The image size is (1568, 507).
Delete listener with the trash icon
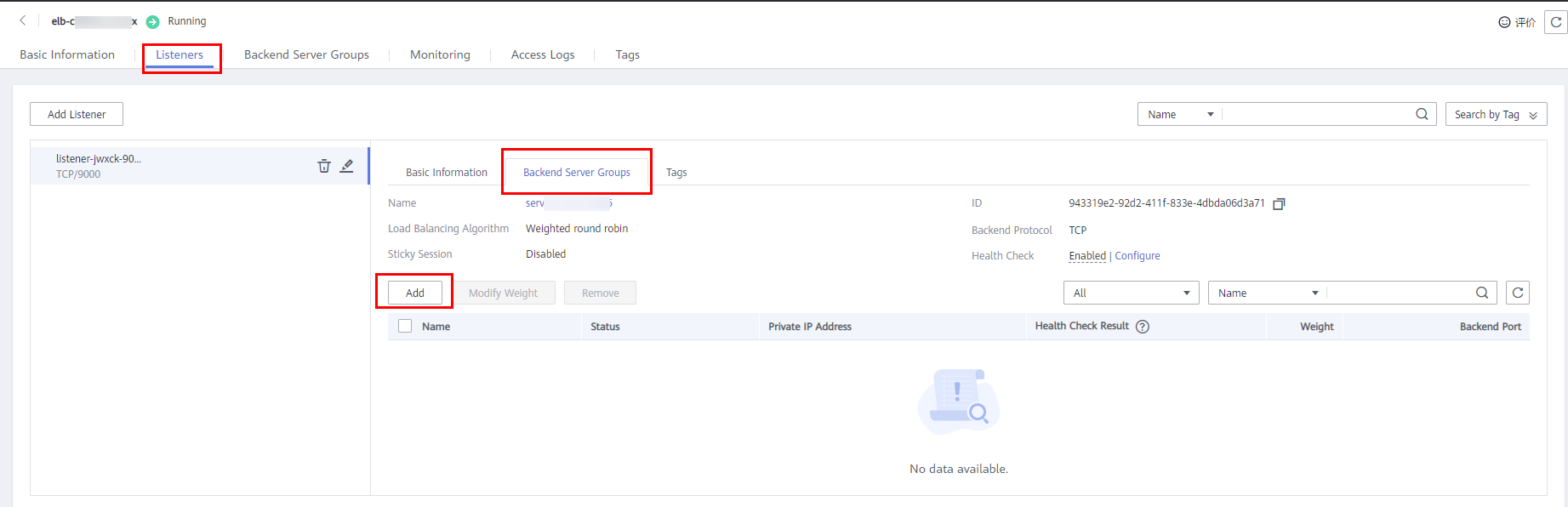(323, 166)
